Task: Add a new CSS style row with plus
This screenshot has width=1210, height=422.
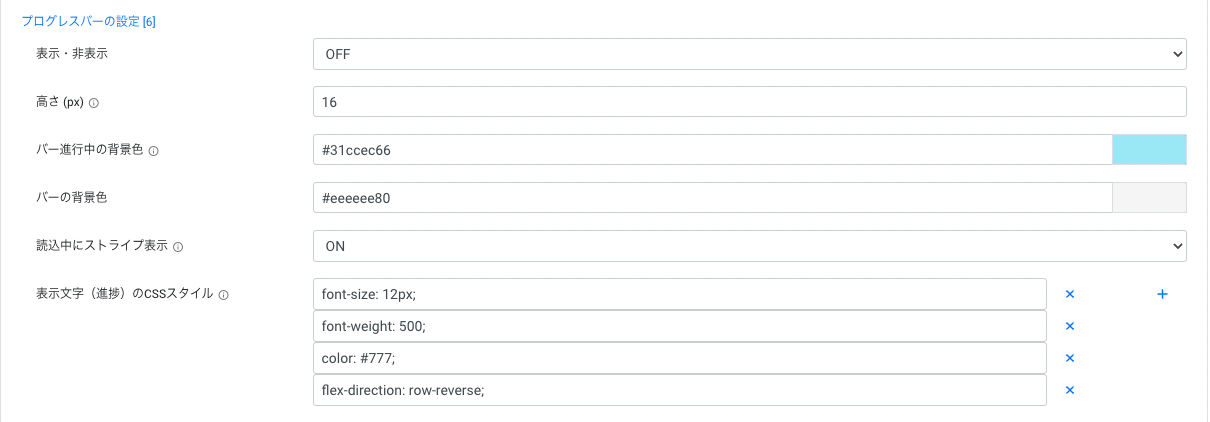Action: click(x=1162, y=294)
